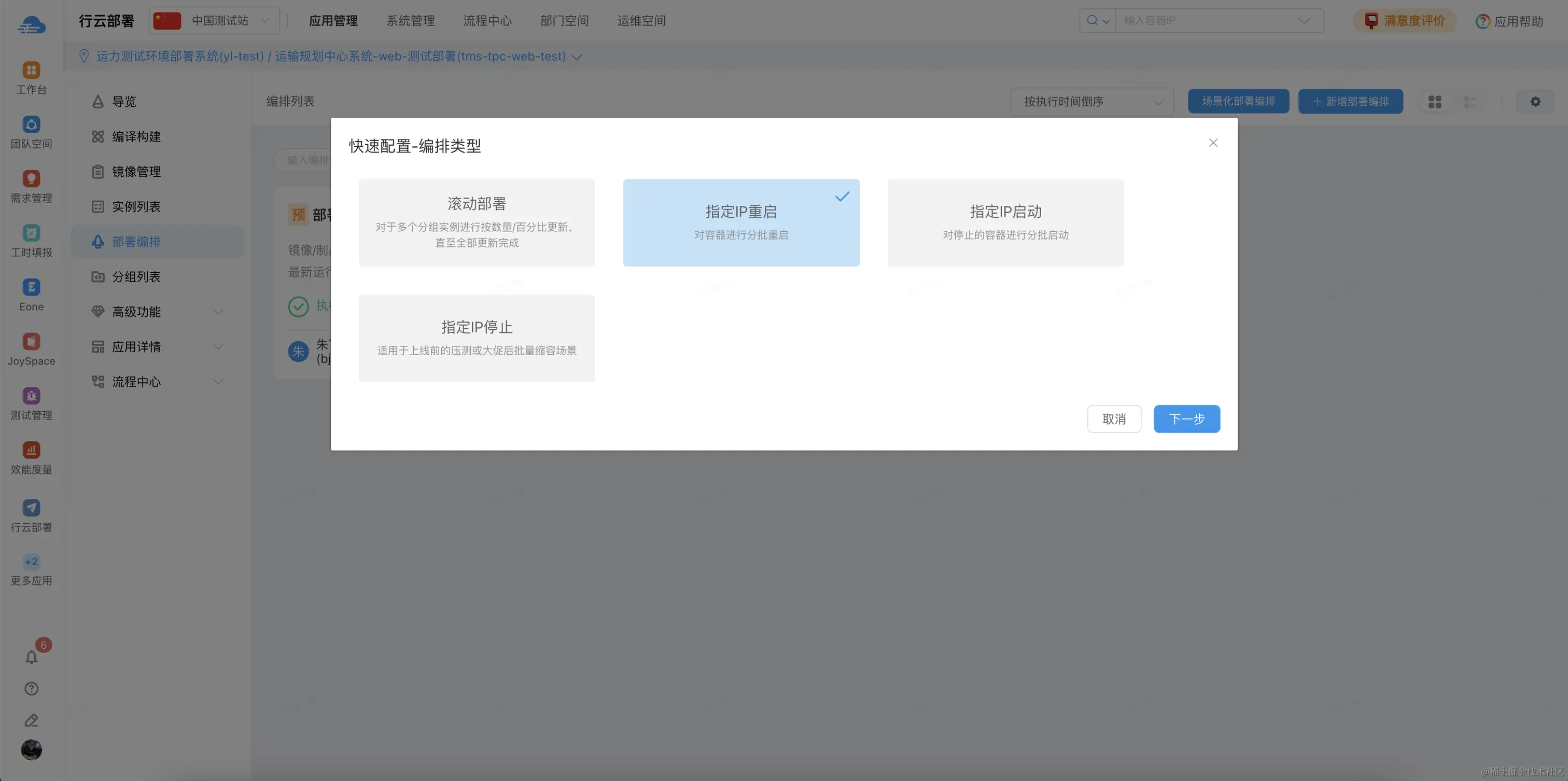Open the 团队空间 sidebar app

[x=31, y=125]
